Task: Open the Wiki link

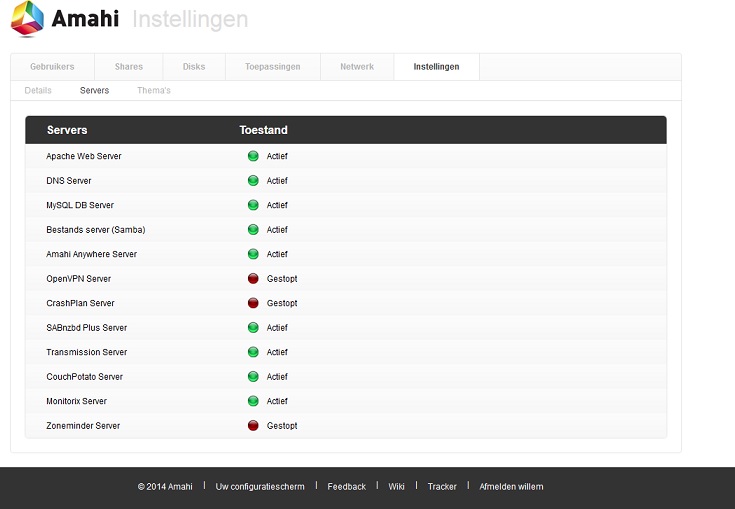Action: tap(396, 487)
